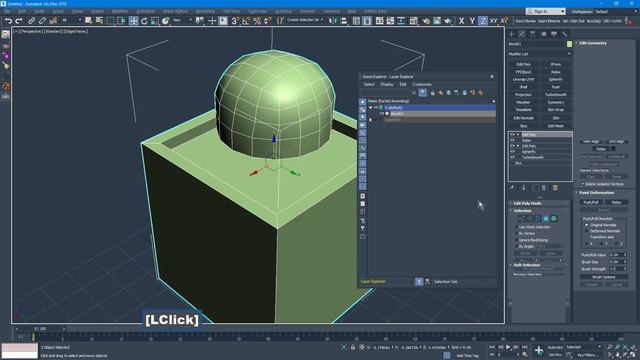640x360 pixels.
Task: Open the Rendering menu in menu bar
Action: coord(205,11)
